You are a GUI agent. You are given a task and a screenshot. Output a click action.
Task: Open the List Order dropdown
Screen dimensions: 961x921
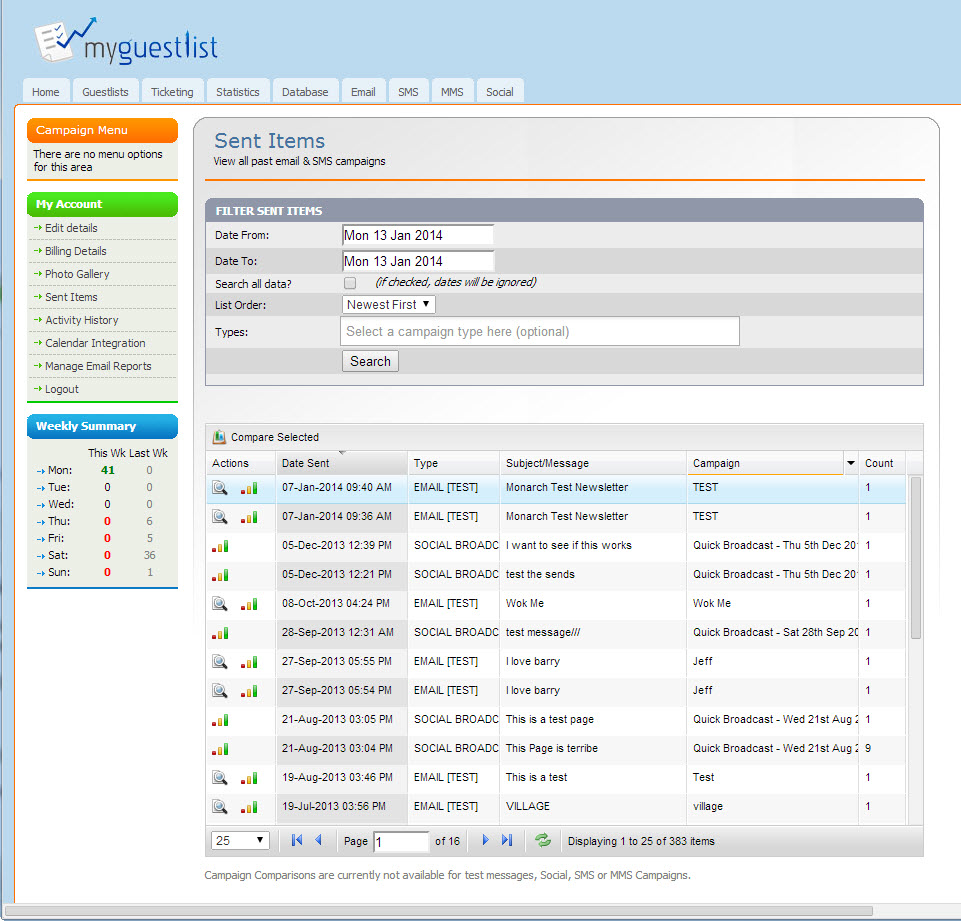[x=389, y=304]
